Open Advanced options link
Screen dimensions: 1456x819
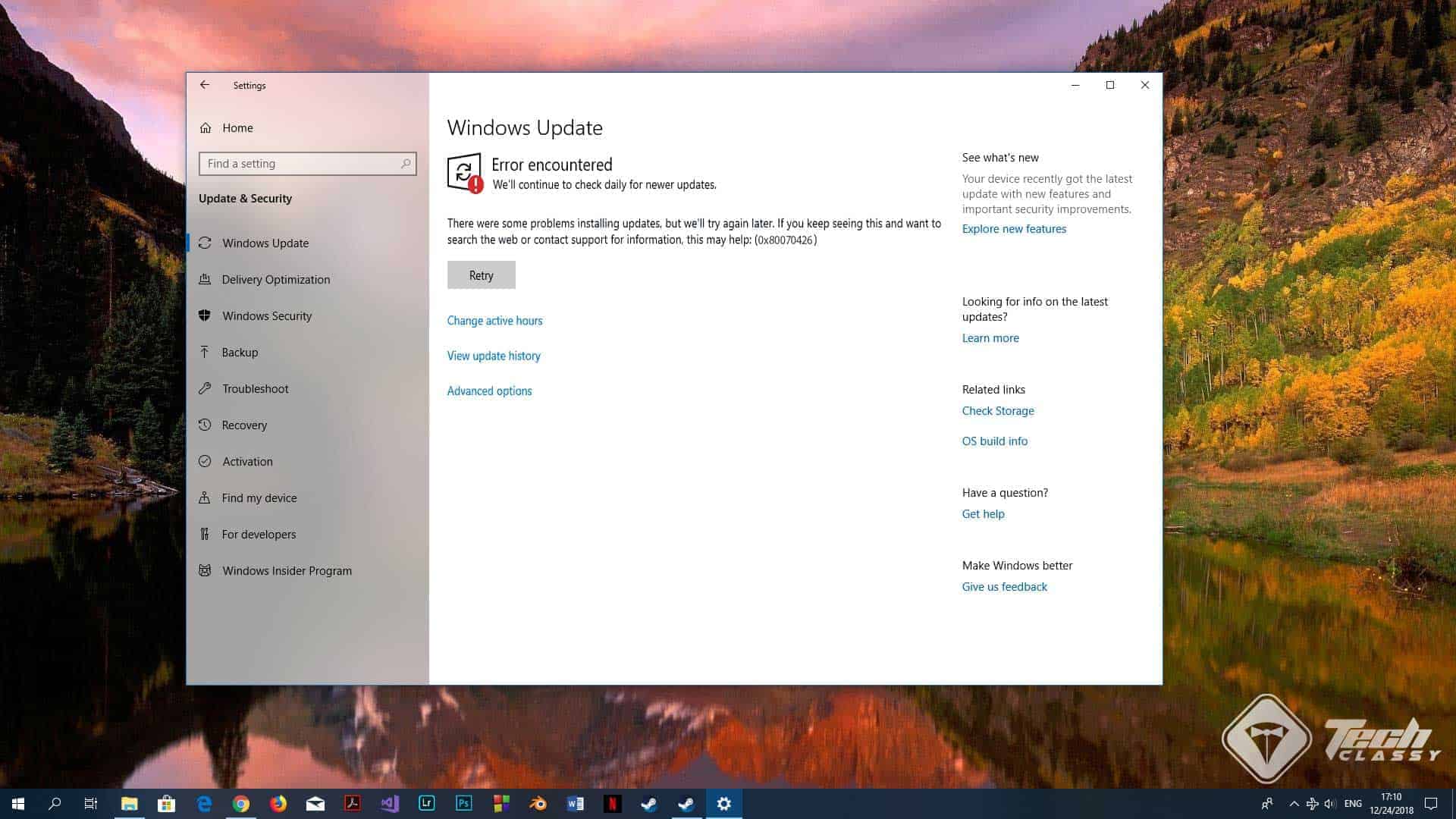tap(489, 391)
